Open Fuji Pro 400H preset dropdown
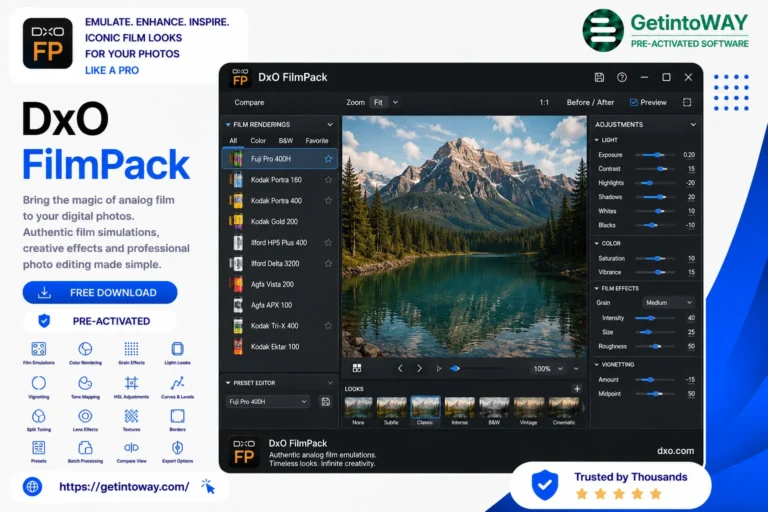768x512 pixels. (x=268, y=402)
